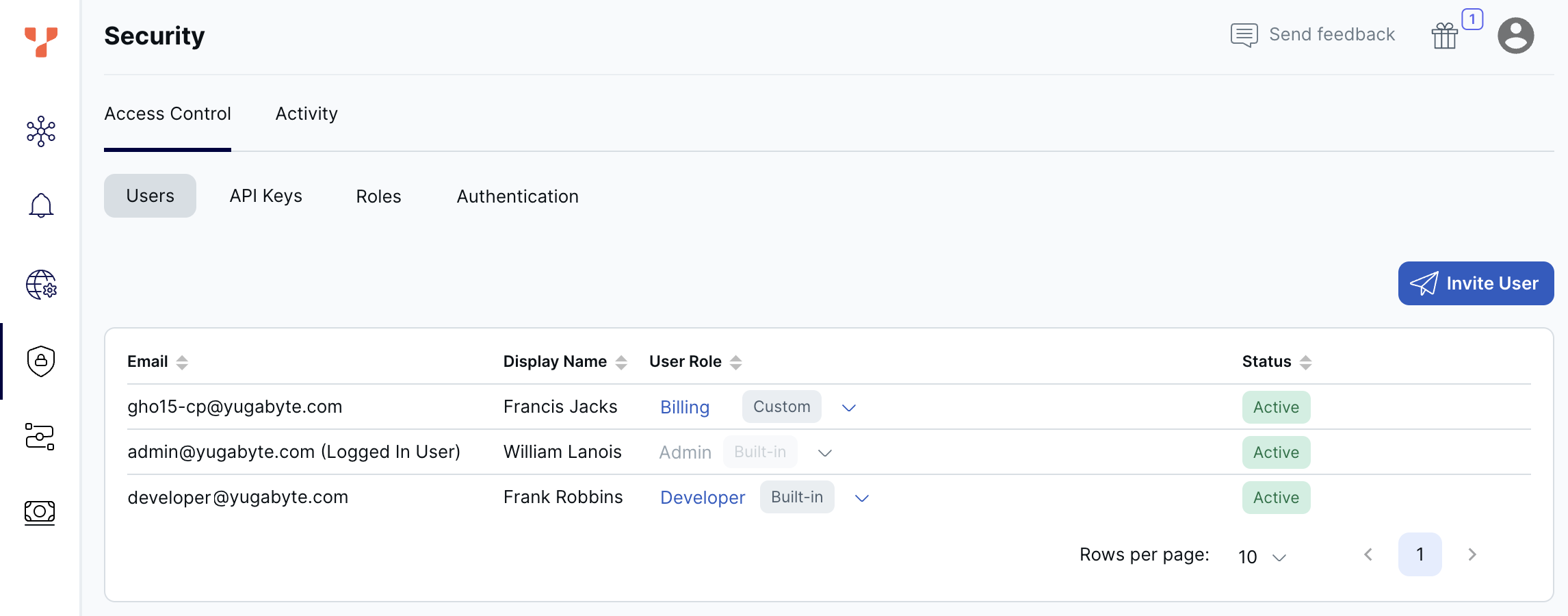Open the API Keys tab

click(265, 196)
